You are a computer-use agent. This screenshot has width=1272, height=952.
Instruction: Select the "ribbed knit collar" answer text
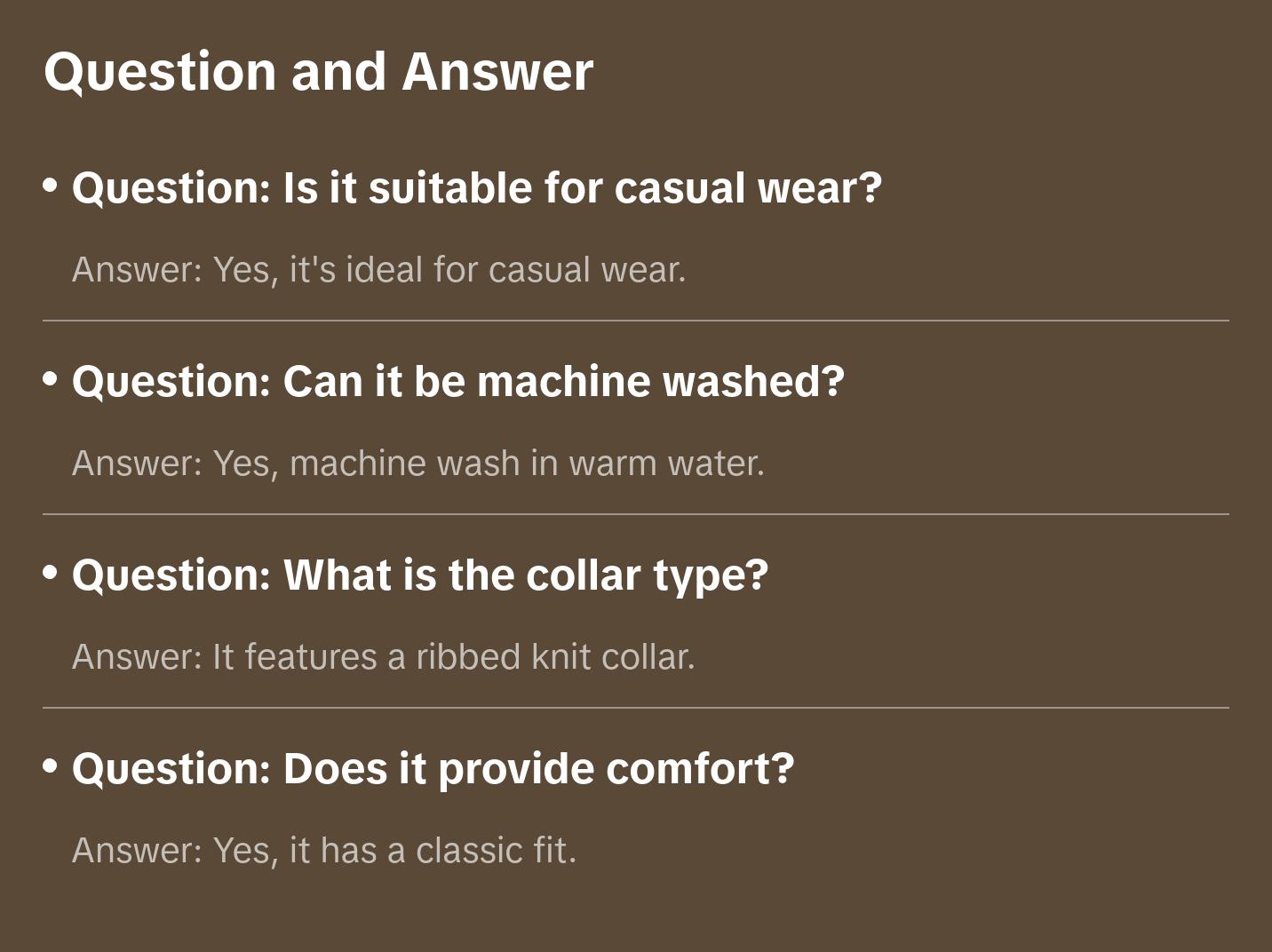tap(555, 657)
